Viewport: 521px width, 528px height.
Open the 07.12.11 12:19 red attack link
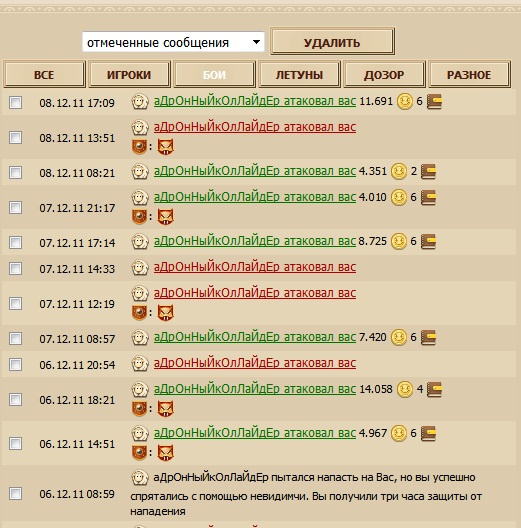[x=255, y=293]
